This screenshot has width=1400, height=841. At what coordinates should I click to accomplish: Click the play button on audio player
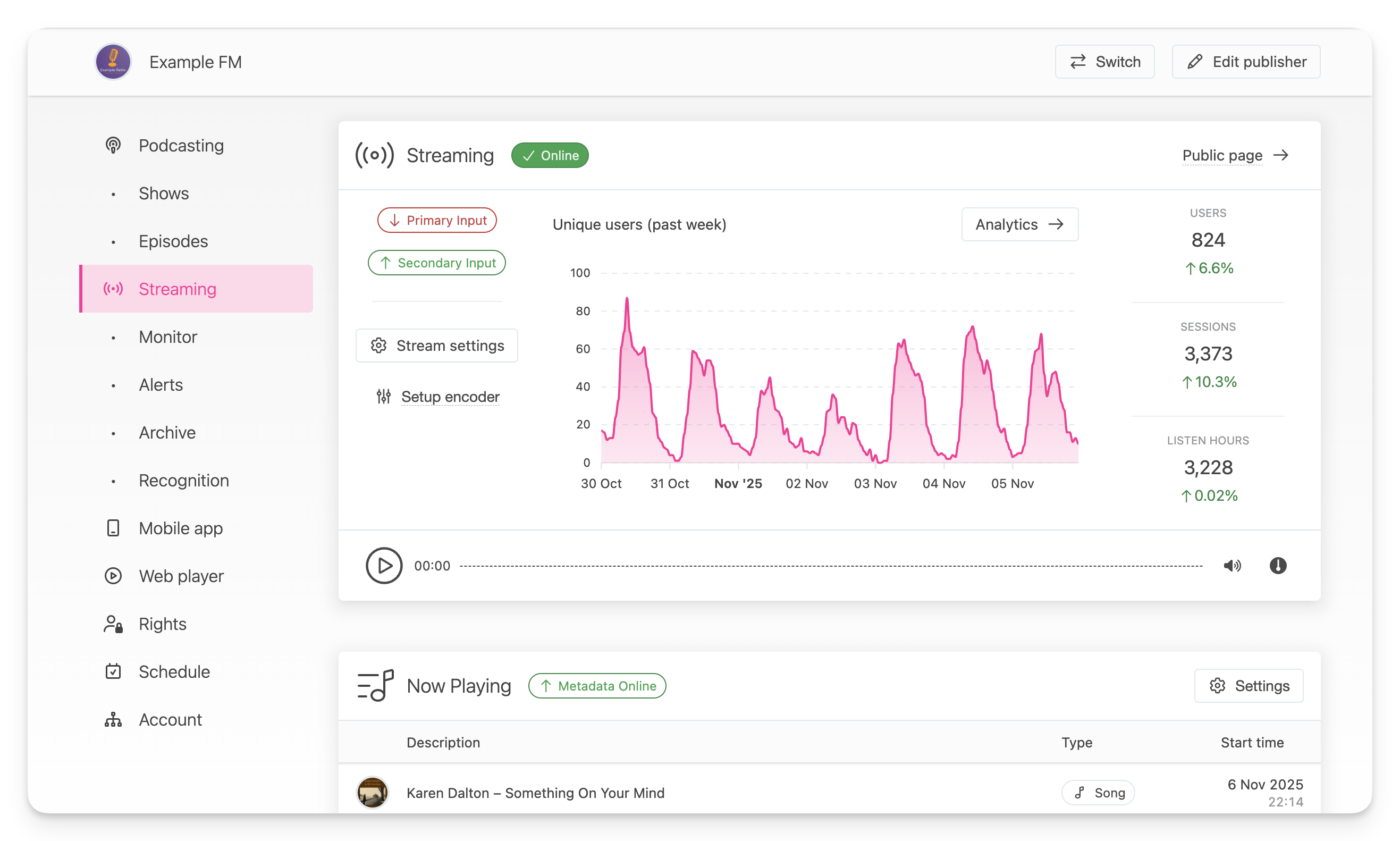pos(384,565)
